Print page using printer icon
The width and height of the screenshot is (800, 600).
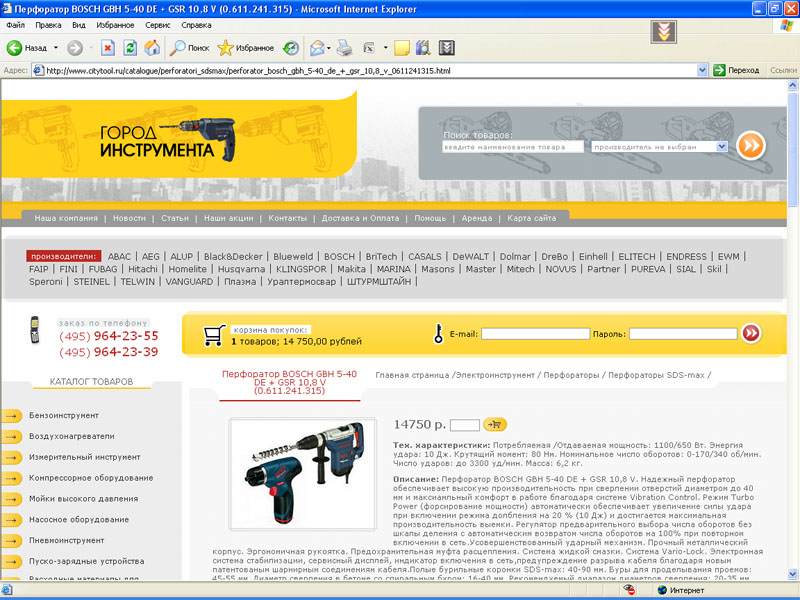coord(345,48)
